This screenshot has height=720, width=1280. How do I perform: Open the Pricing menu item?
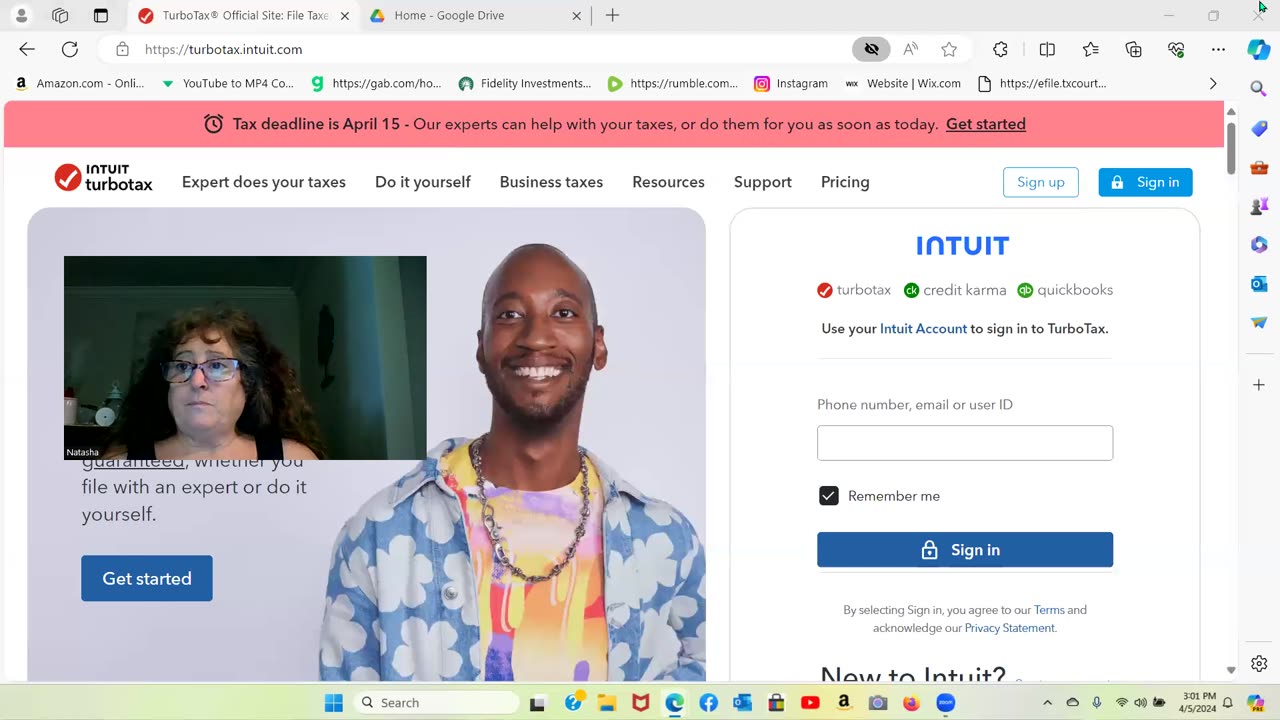coord(845,182)
